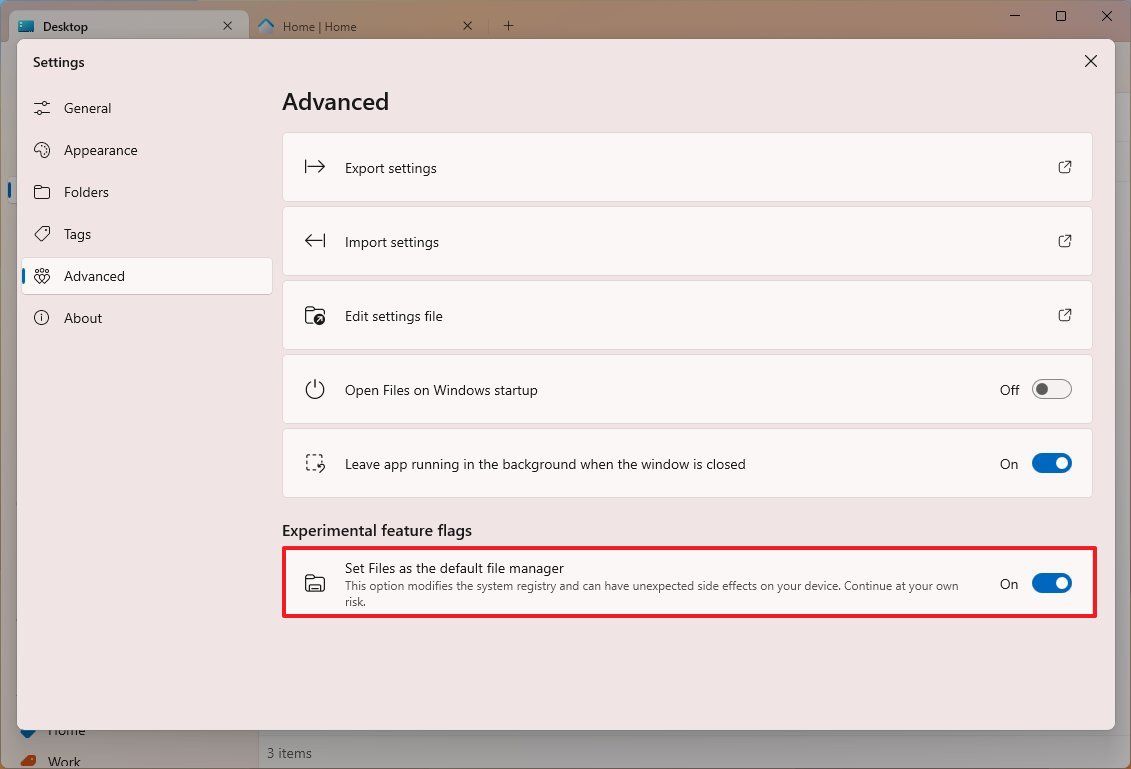Click the power icon beside Windows startup option
Image resolution: width=1131 pixels, height=769 pixels.
click(314, 390)
